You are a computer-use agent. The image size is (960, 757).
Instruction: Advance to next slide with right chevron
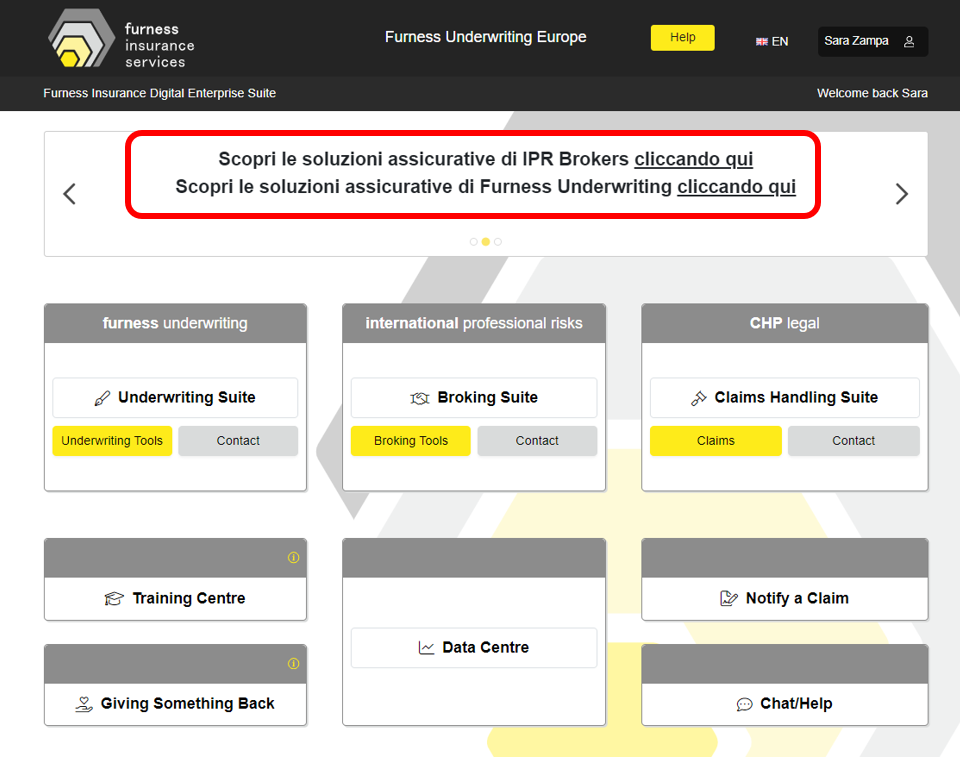901,194
